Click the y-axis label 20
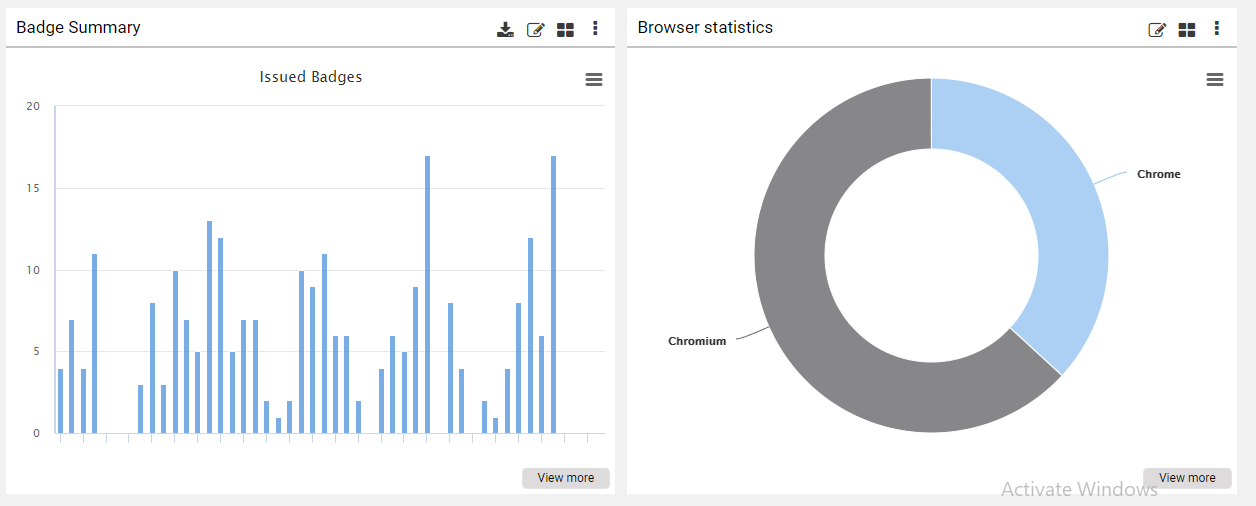1256x506 pixels. 33,106
